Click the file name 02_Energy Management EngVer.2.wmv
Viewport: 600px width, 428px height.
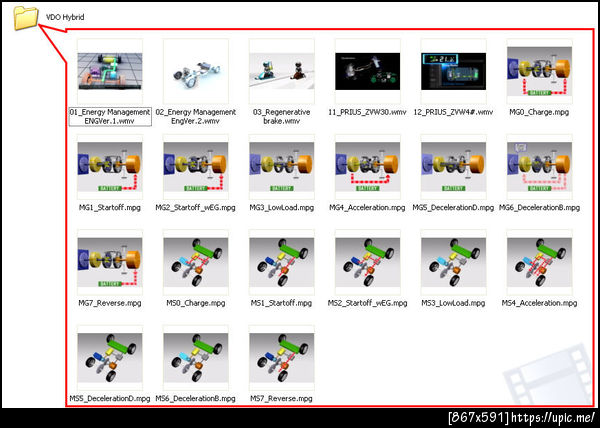[x=196, y=116]
